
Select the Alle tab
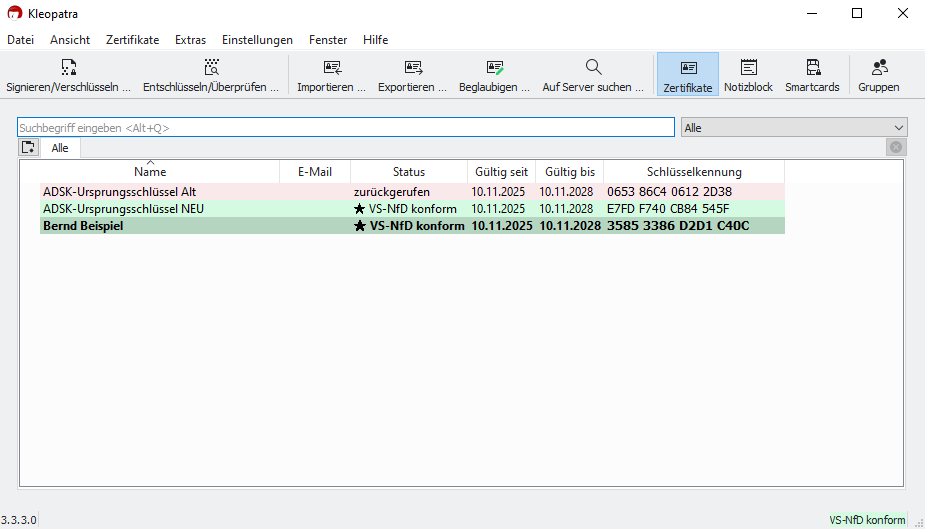(60, 148)
